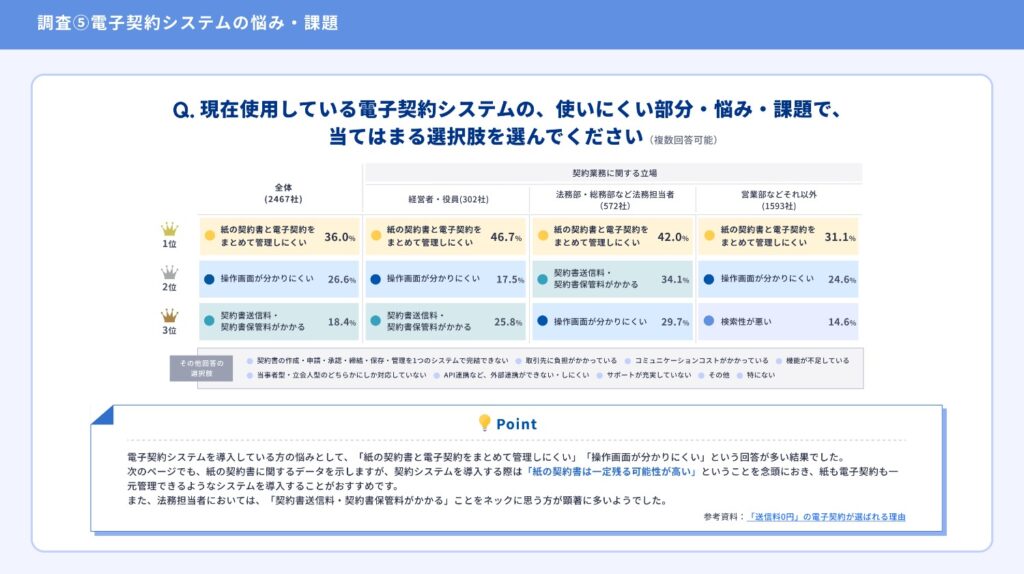Click the (複数回答可能) note
Screen dimensions: 1024x574
683,140
